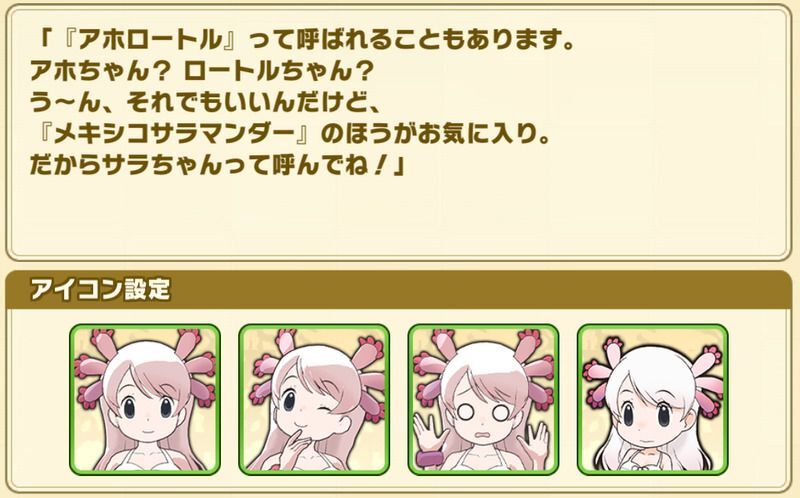Choose the winking axolotl girl icon

[x=314, y=400]
